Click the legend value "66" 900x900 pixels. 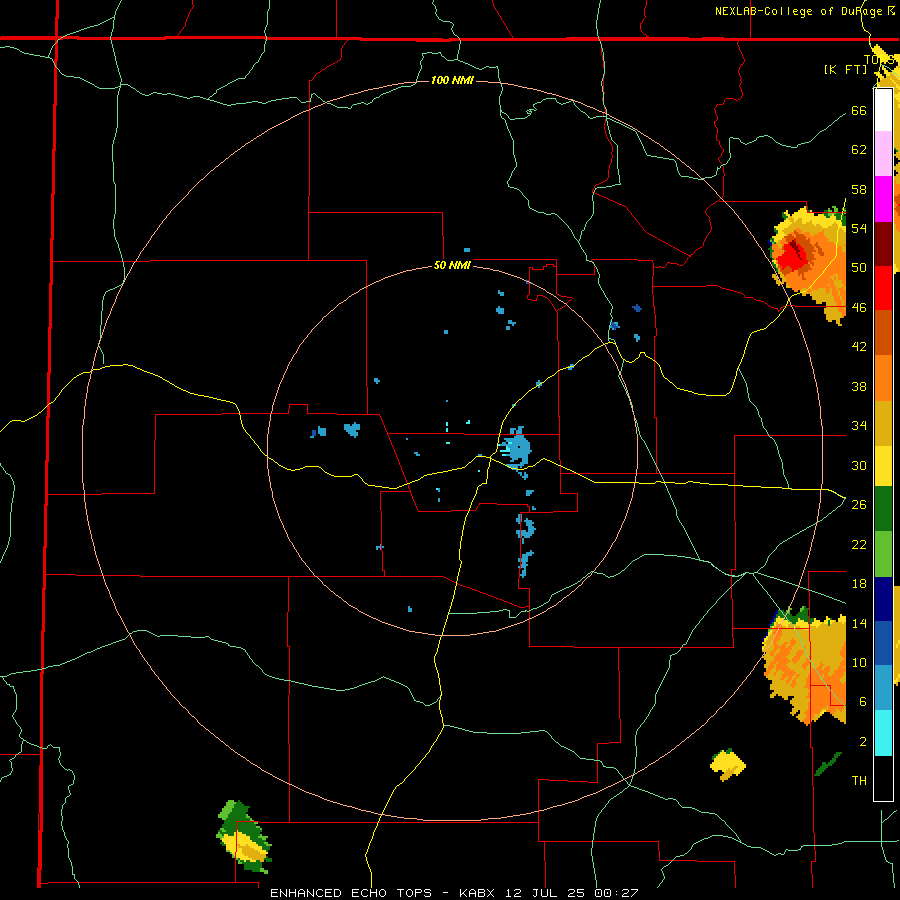tap(859, 110)
